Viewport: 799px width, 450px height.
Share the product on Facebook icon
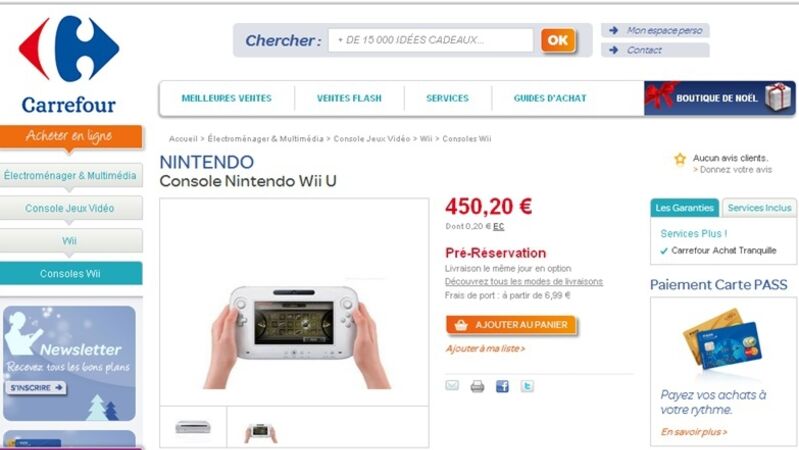click(x=502, y=386)
